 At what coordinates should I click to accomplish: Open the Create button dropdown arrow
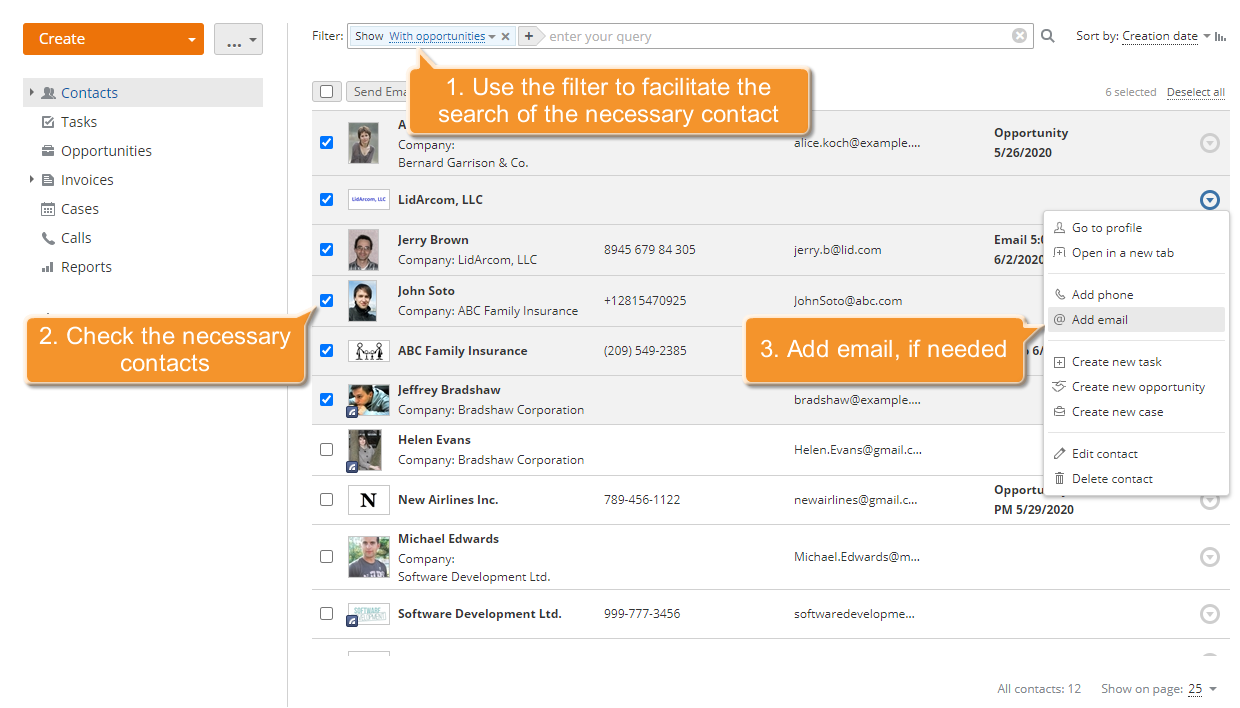191,39
